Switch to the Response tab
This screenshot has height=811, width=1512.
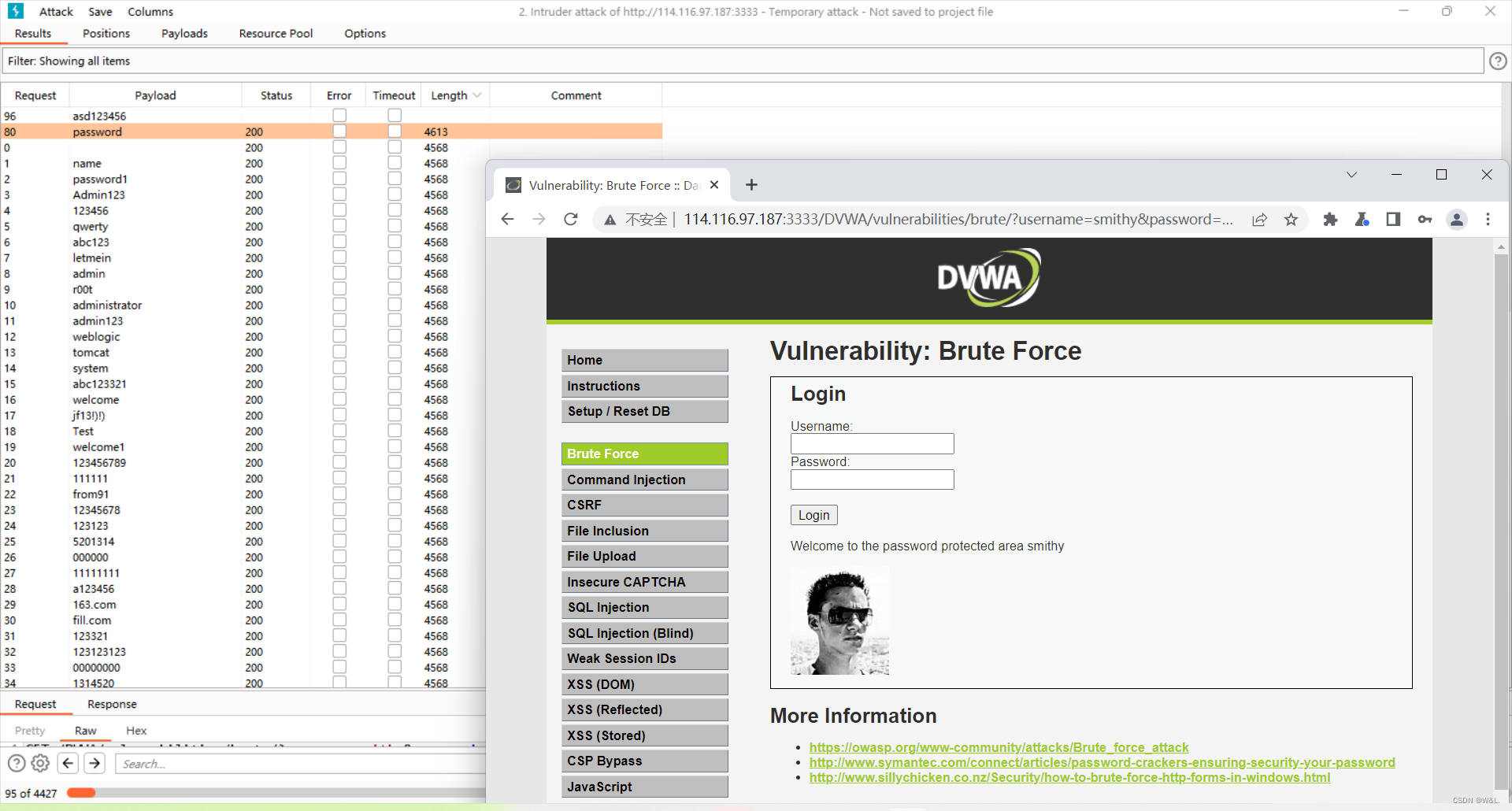112,704
